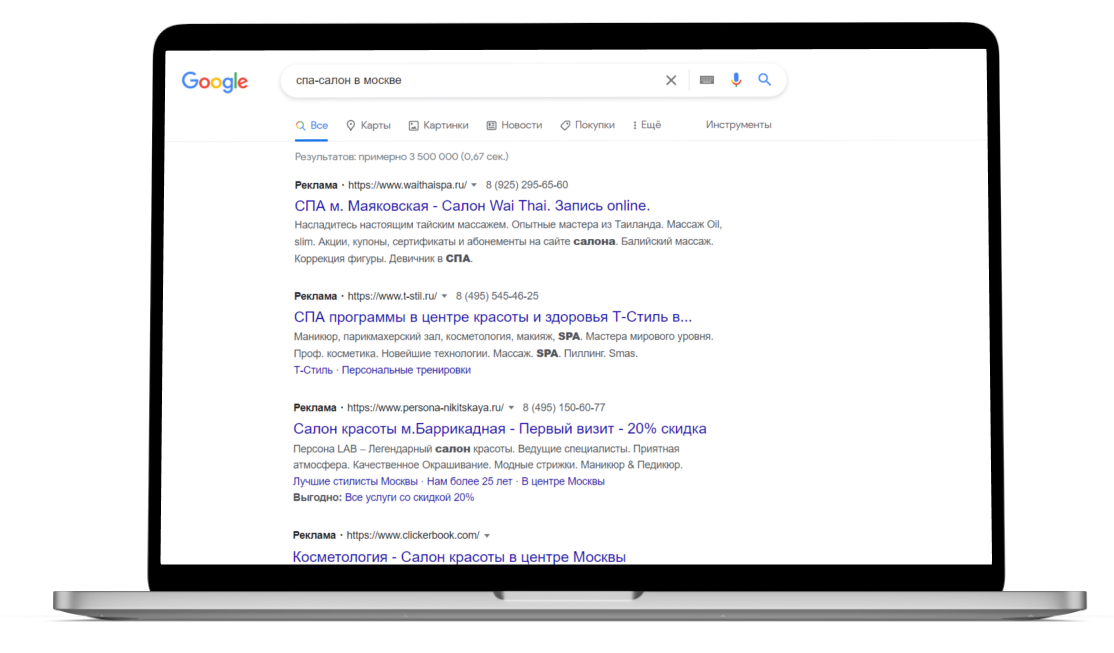Open Инструменты search tools
Viewport: 1114px width, 653px height.
coord(738,124)
